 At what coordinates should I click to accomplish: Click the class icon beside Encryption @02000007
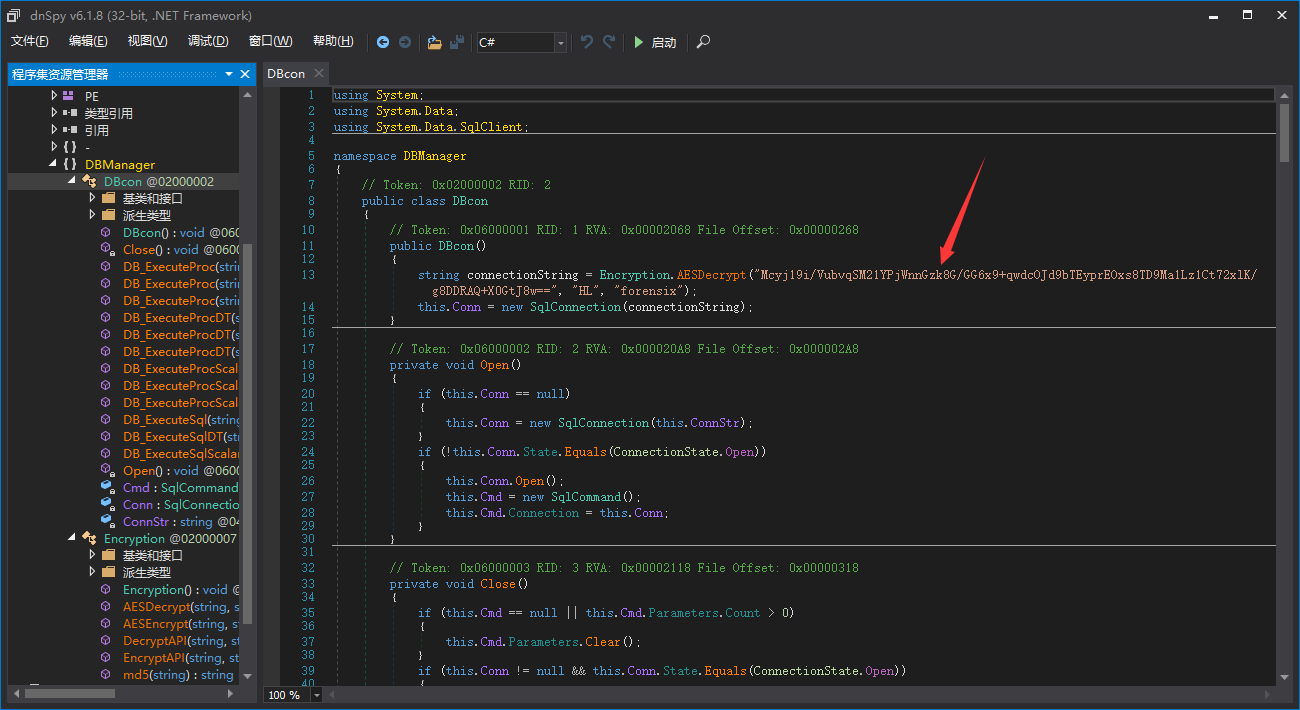[90, 538]
